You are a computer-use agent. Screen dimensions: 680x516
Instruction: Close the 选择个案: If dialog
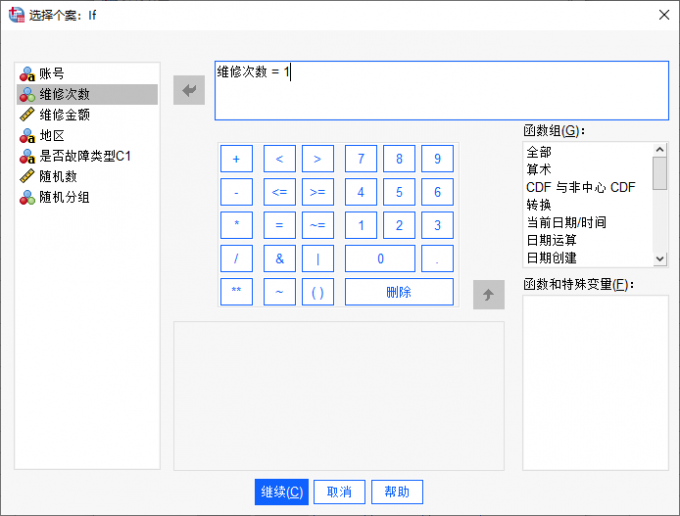[x=664, y=15]
